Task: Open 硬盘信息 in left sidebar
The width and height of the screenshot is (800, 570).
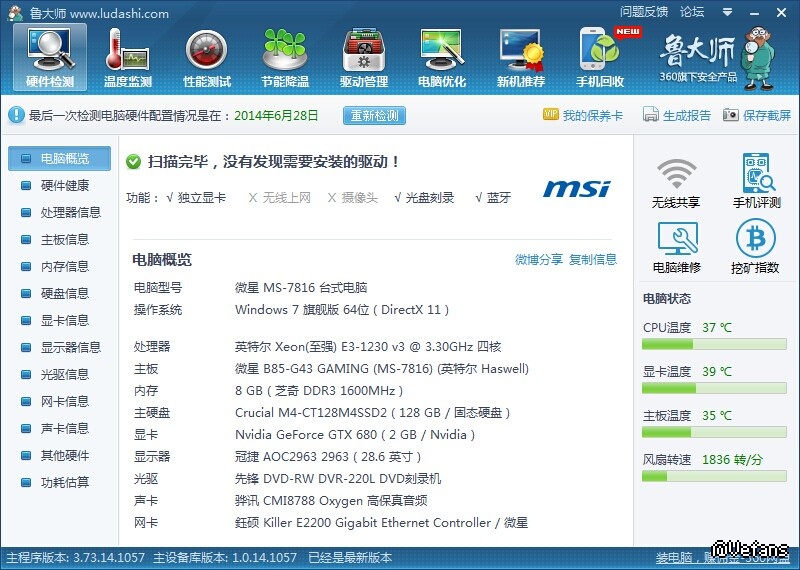Action: [x=65, y=293]
